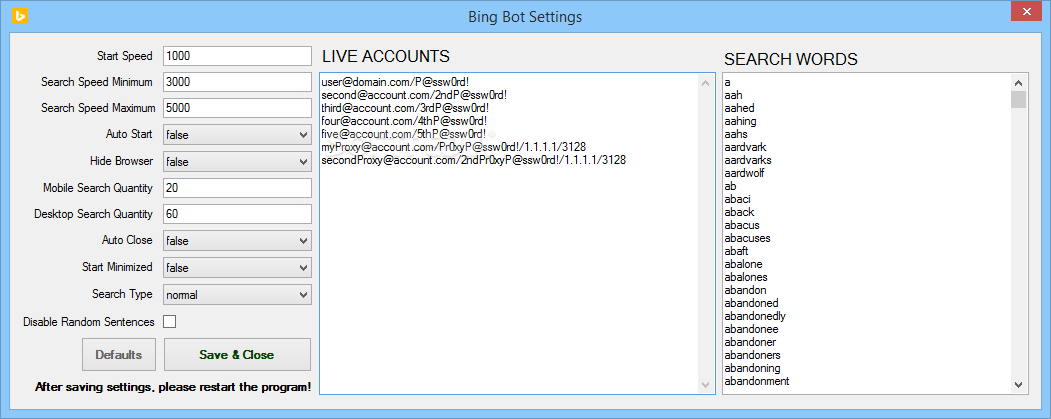Click the search words scrollbar thumb
Image resolution: width=1051 pixels, height=419 pixels.
1019,99
